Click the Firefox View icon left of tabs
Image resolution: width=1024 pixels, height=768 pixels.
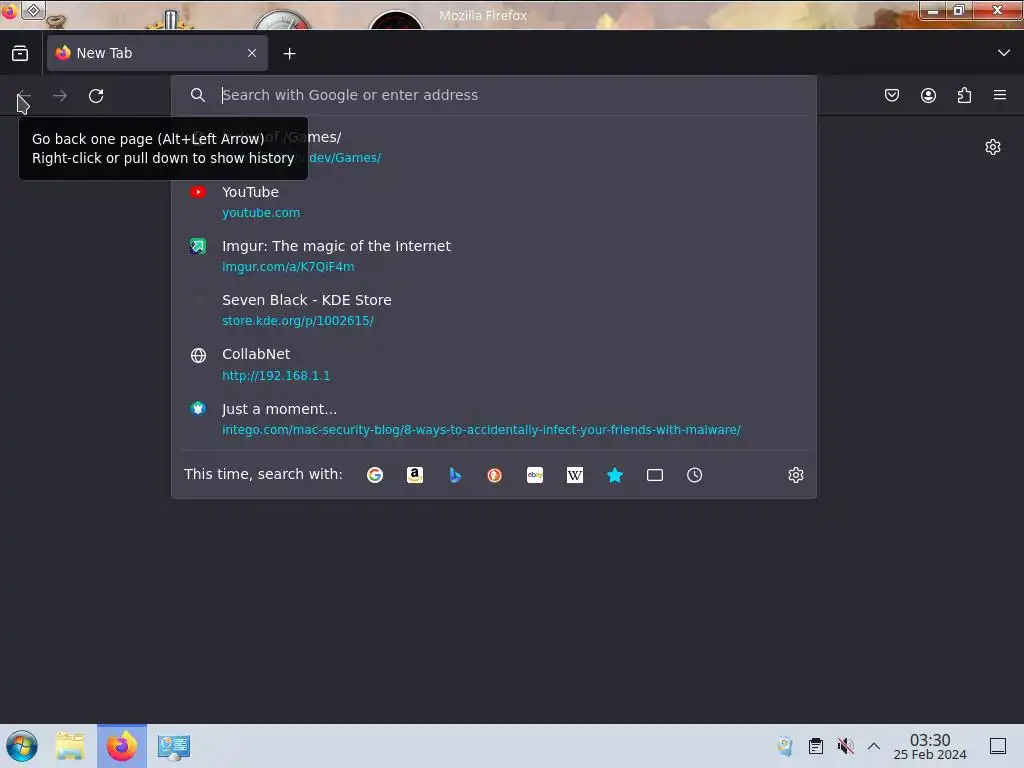[20, 53]
